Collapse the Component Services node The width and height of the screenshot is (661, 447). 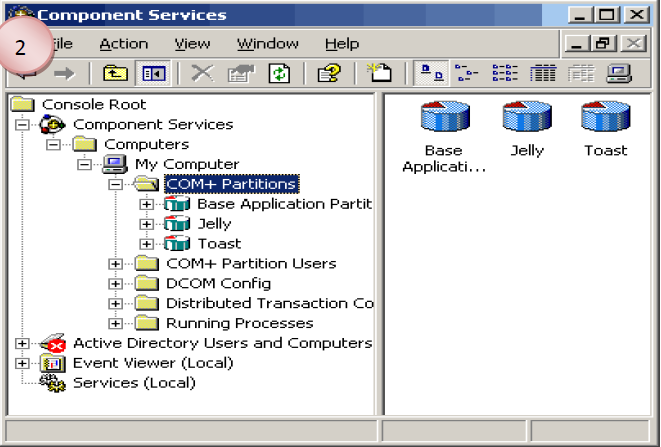(x=22, y=125)
